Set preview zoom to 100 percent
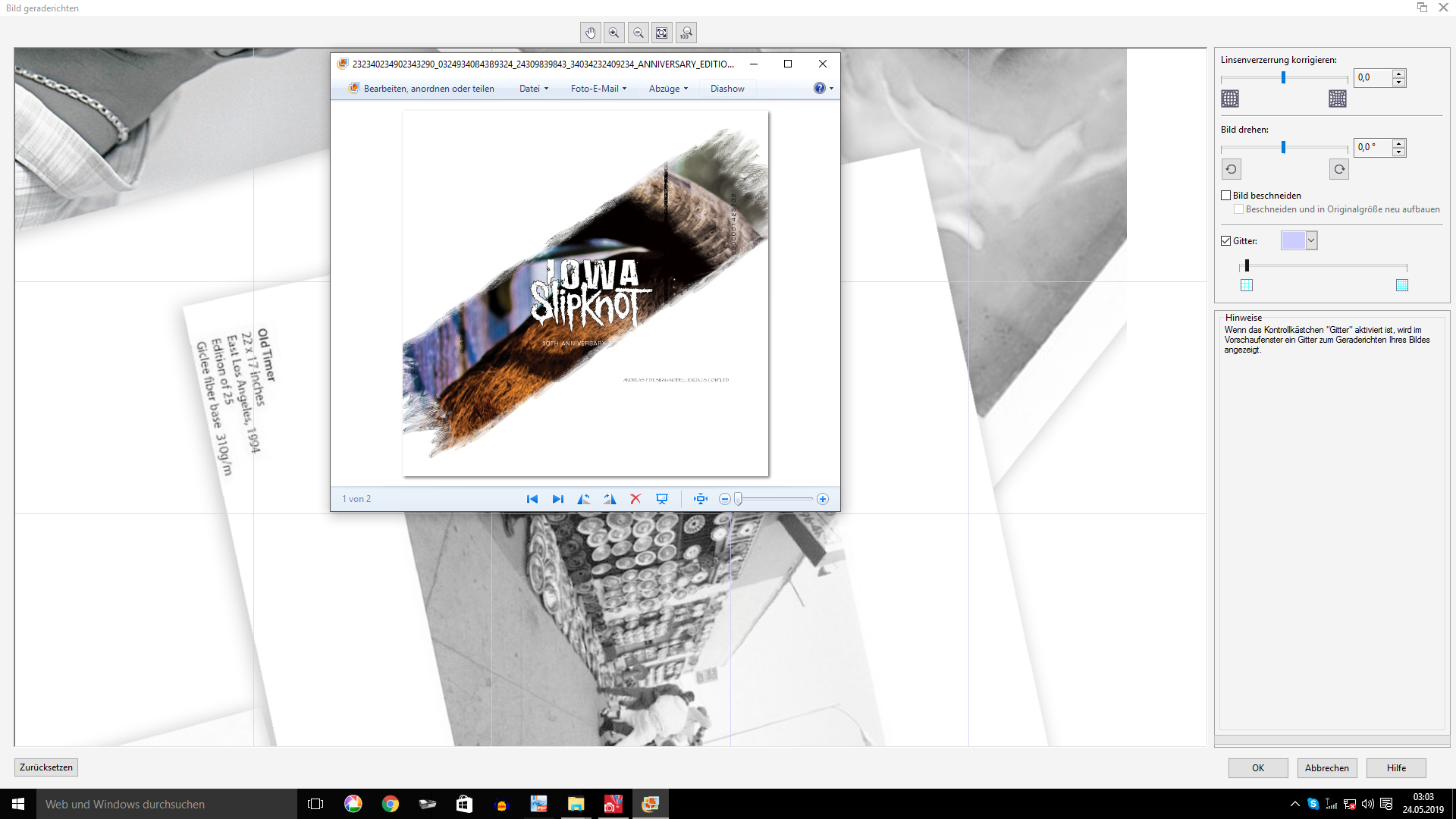 [x=686, y=33]
